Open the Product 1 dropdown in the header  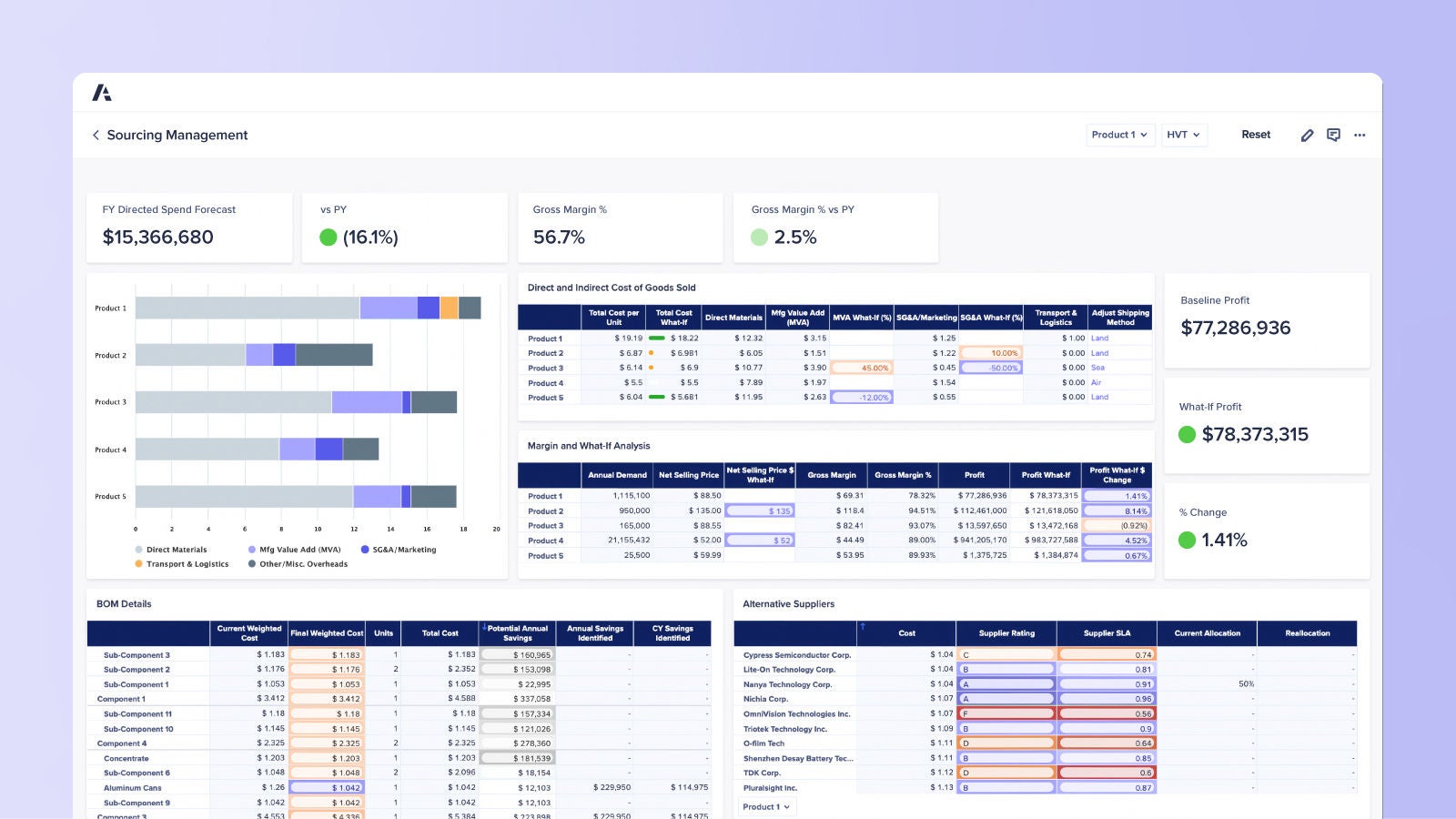(x=1120, y=135)
